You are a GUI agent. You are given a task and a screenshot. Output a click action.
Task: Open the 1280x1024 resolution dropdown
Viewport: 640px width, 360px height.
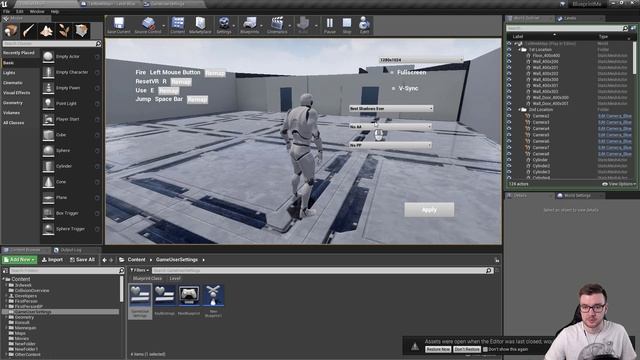click(x=421, y=60)
